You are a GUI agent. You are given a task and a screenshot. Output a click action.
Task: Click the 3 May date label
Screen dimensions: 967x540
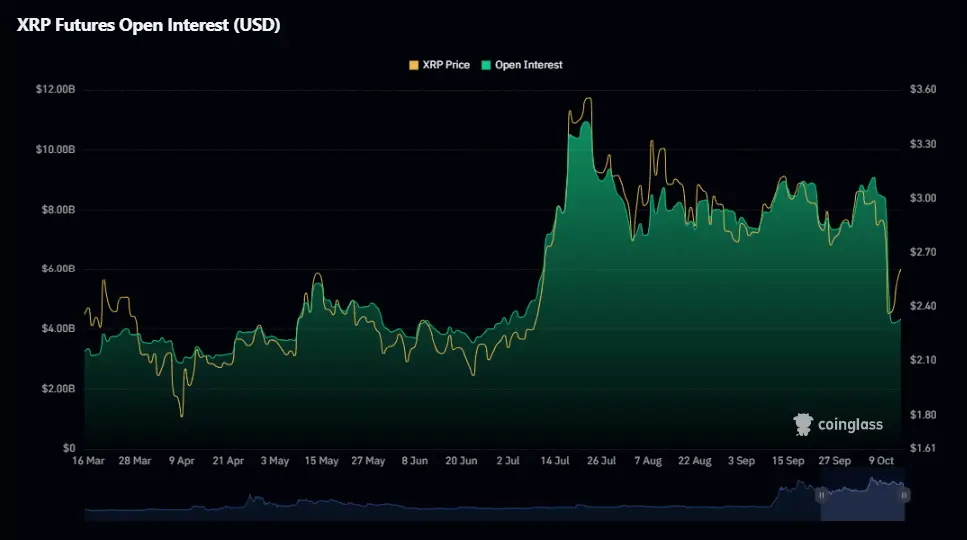274,460
